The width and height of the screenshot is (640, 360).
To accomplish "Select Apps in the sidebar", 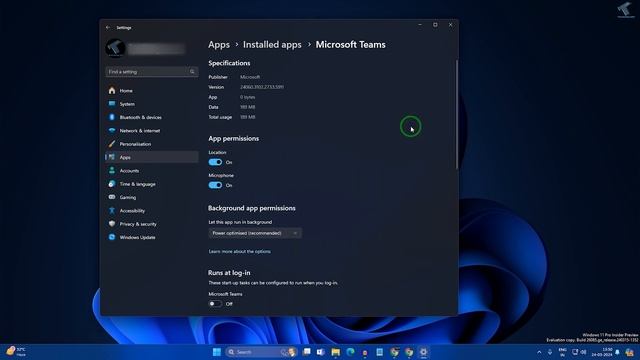I will (x=152, y=157).
